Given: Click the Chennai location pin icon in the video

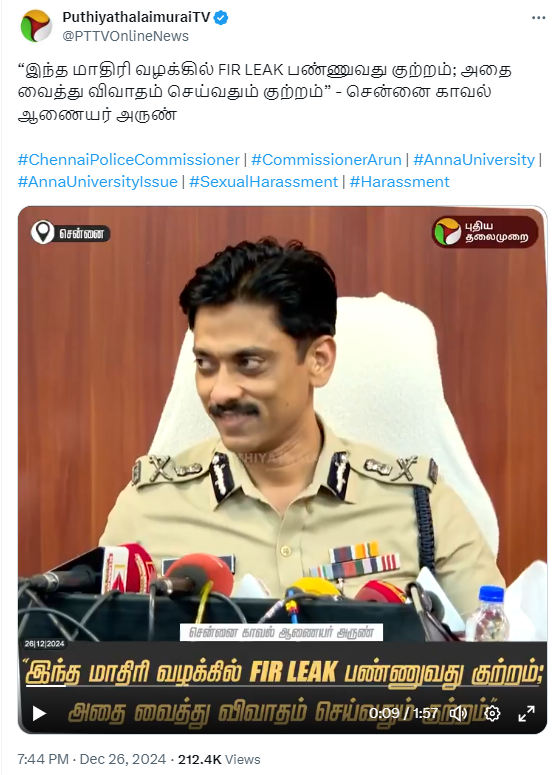Looking at the screenshot, I should click(43, 232).
